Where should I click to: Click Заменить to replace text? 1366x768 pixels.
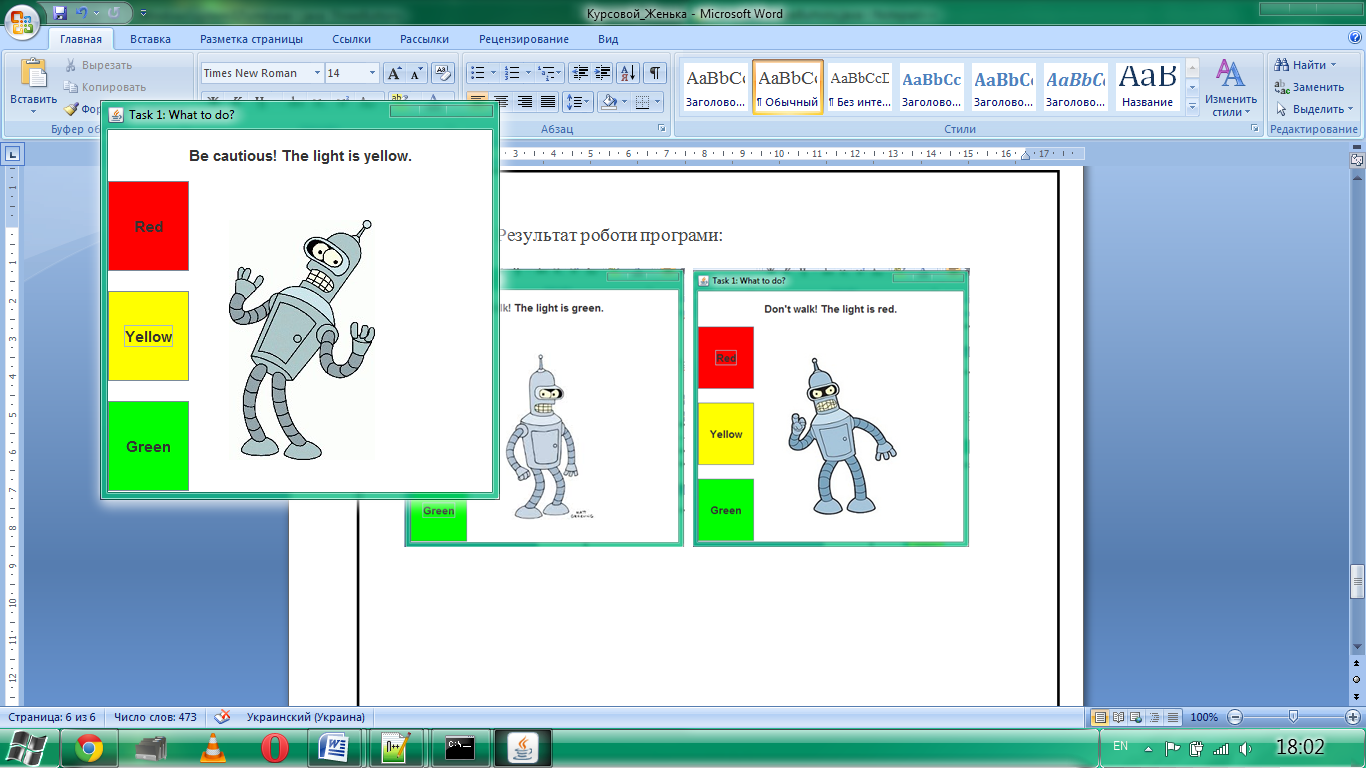click(1309, 87)
